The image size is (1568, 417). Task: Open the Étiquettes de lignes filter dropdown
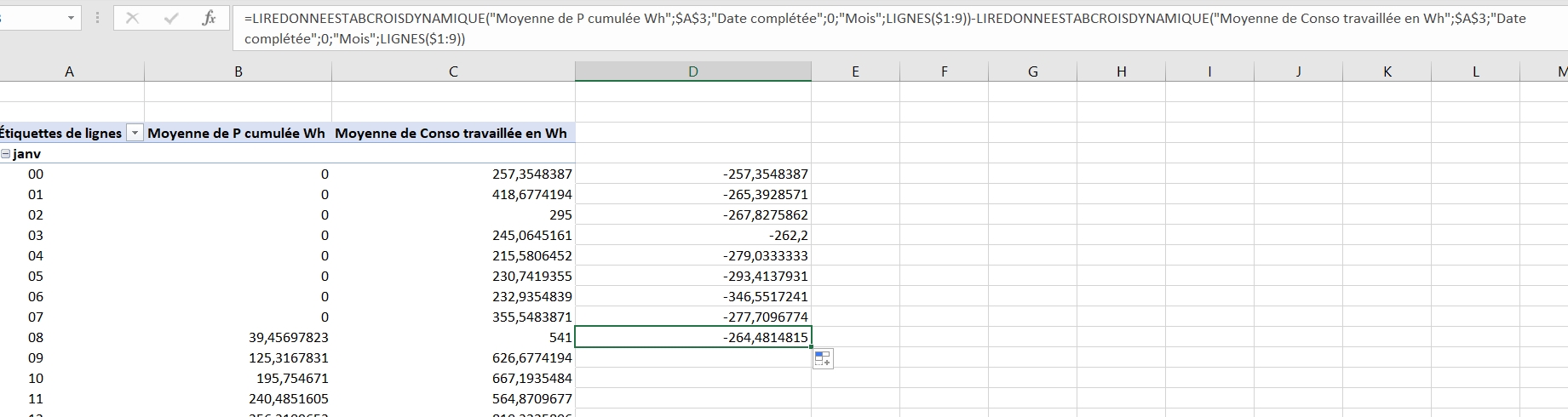click(135, 134)
